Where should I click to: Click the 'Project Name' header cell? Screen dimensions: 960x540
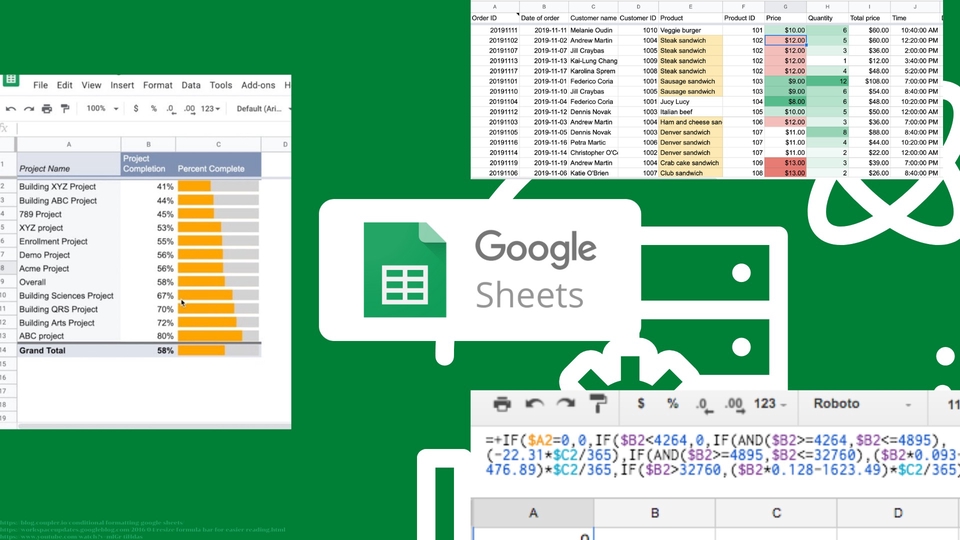tap(69, 164)
